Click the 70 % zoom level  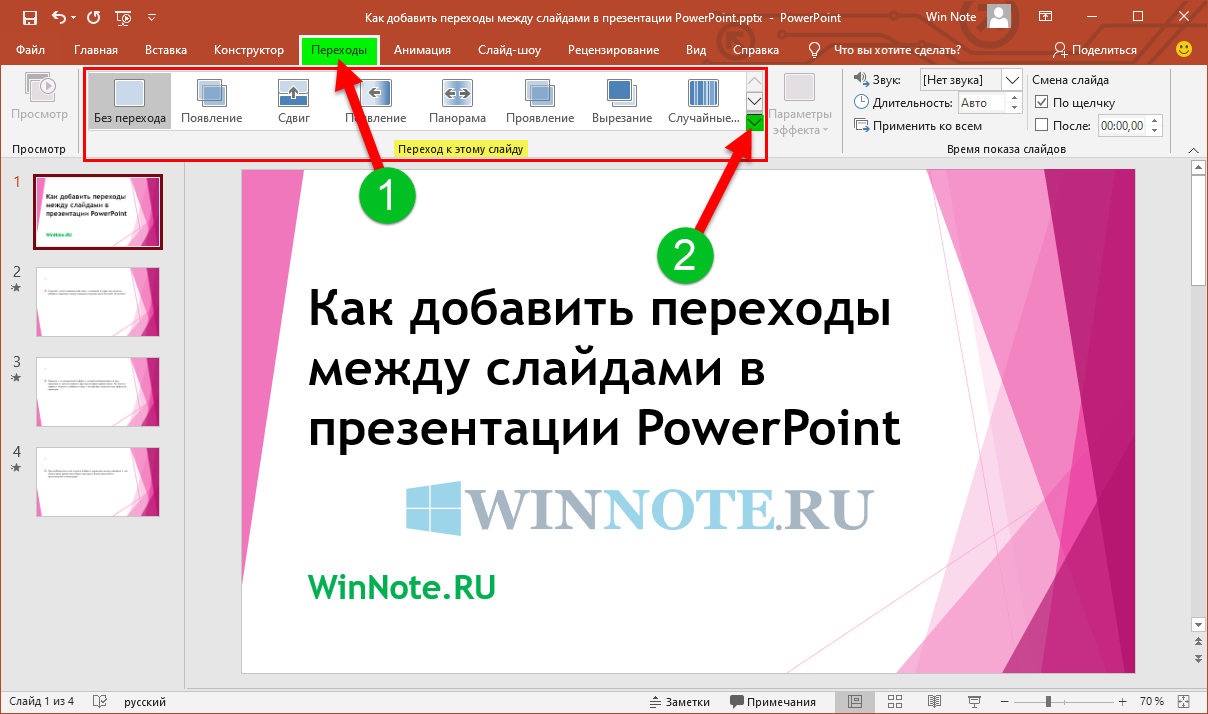tap(1151, 701)
